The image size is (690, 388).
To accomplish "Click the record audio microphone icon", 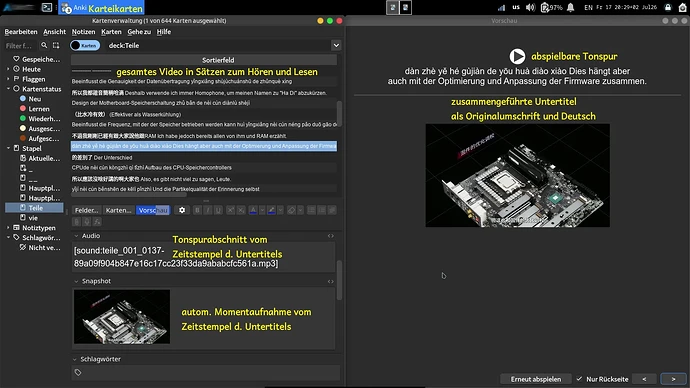I will pyautogui.click(x=87, y=222).
